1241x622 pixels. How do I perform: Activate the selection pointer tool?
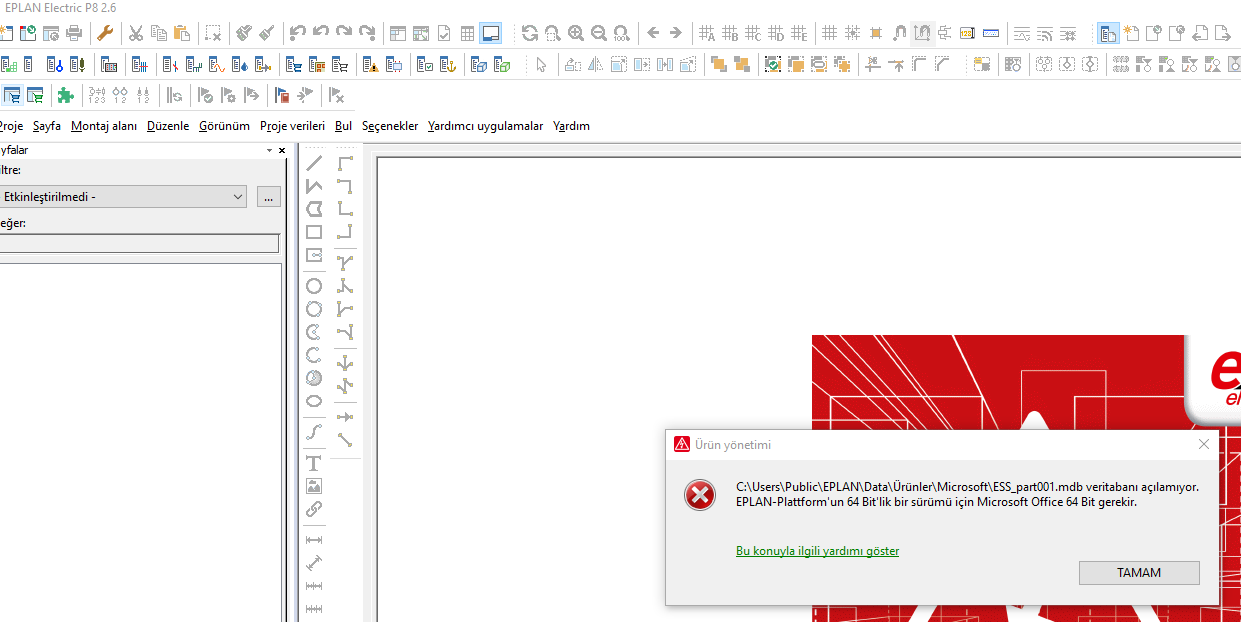click(541, 65)
